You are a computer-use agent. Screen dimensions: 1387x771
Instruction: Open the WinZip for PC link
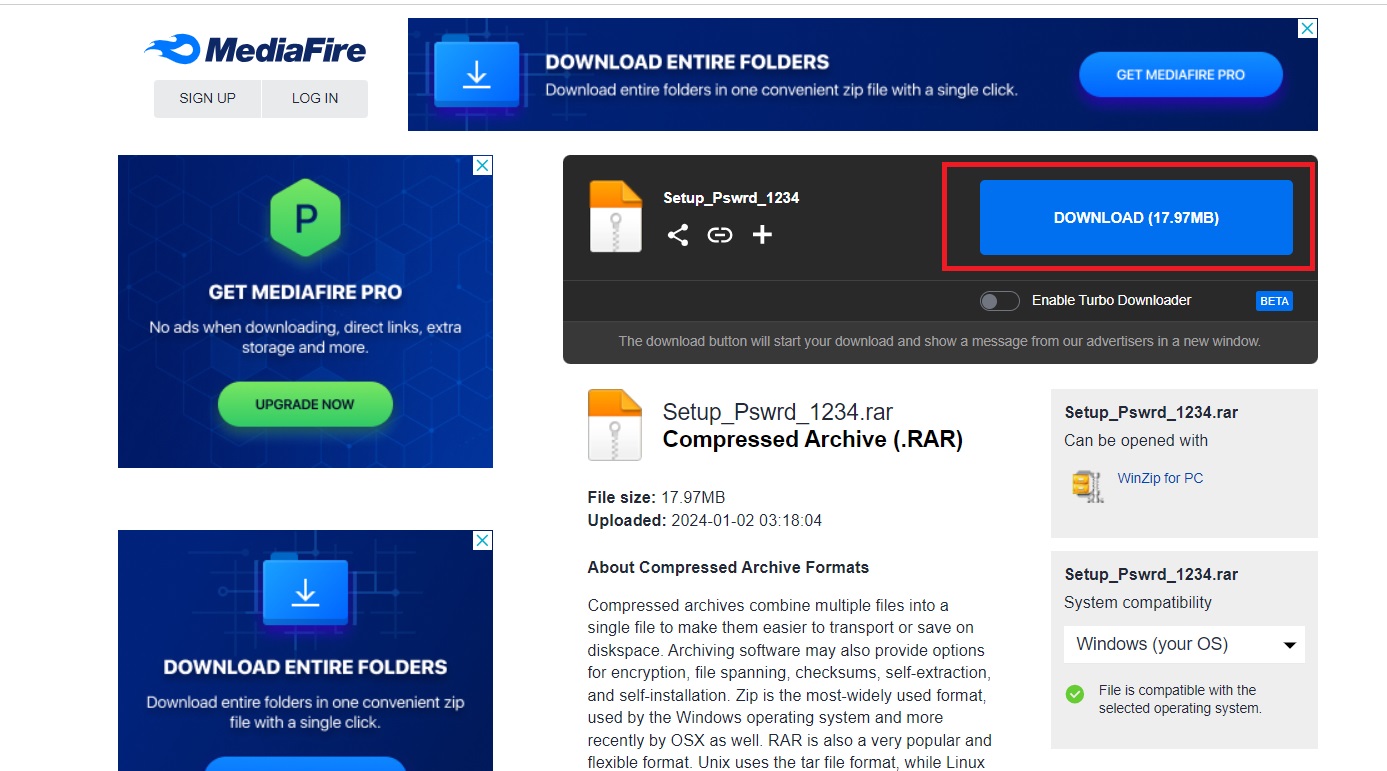[x=1160, y=478]
